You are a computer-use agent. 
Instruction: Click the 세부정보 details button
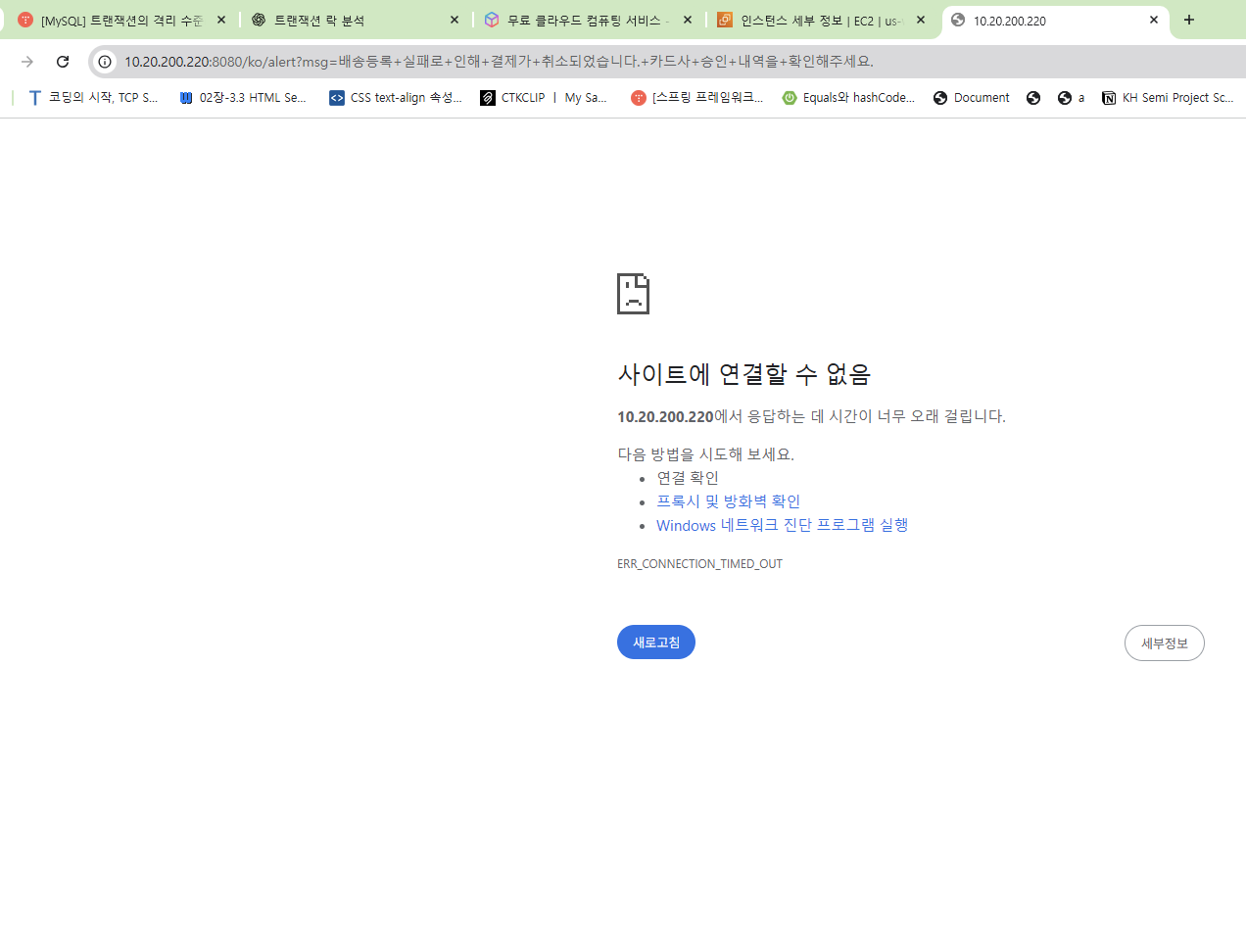(x=1164, y=643)
